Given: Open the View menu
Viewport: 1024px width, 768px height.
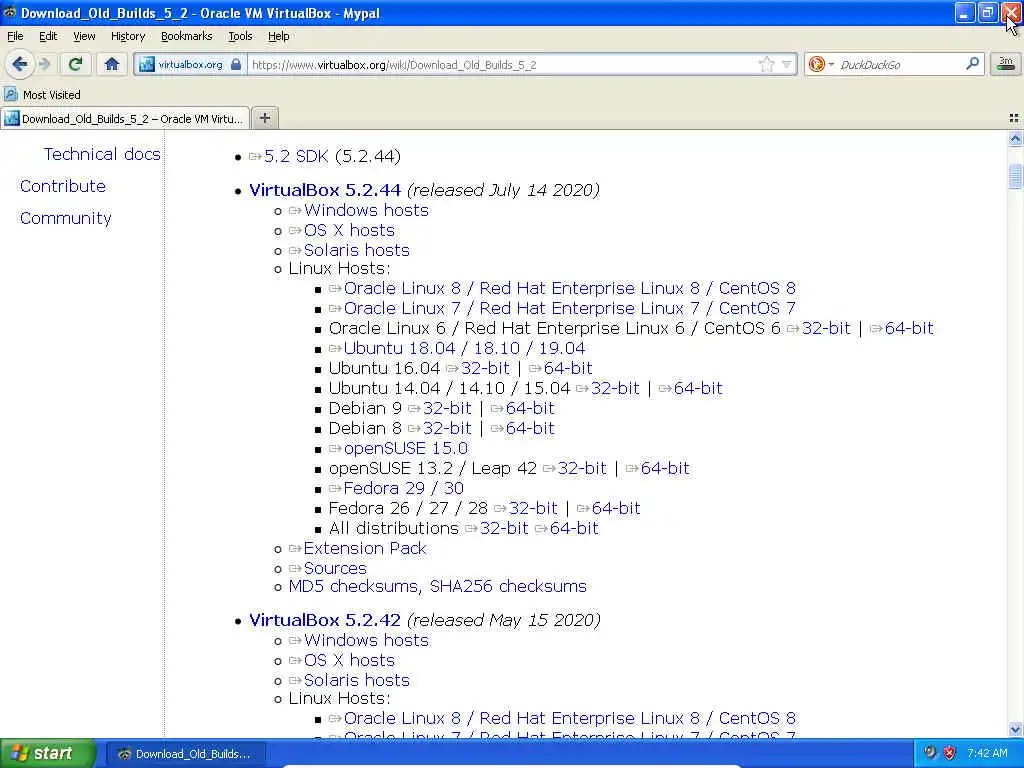Looking at the screenshot, I should coord(84,36).
